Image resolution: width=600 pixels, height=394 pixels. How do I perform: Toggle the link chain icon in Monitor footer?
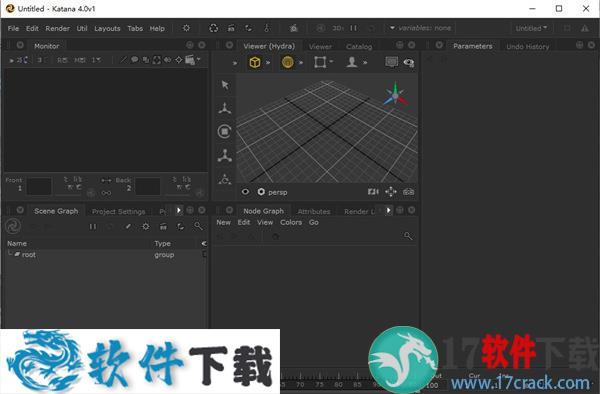pyautogui.click(x=106, y=193)
